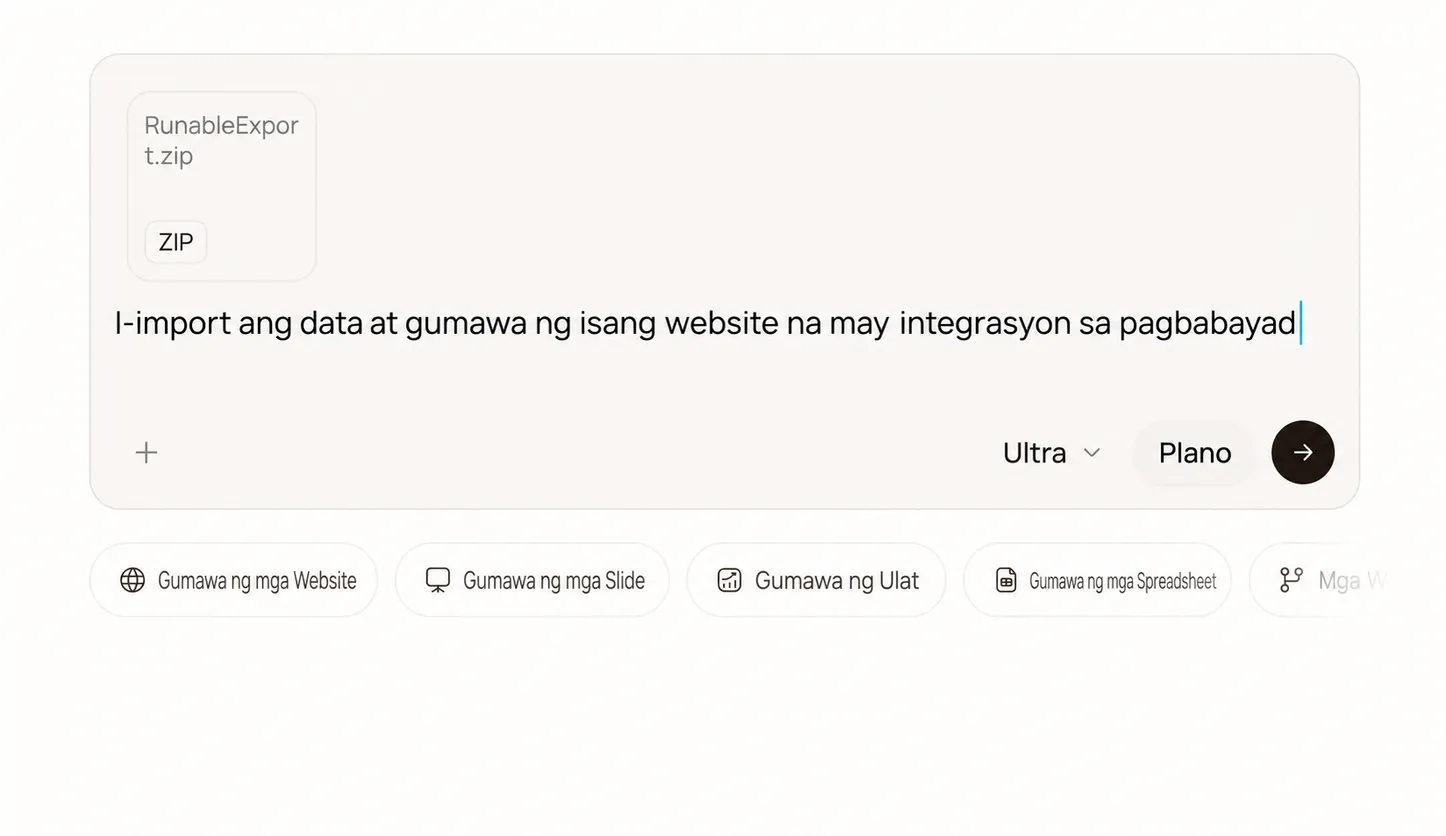Click into the prompt text field
This screenshot has width=1446, height=836.
click(x=707, y=324)
